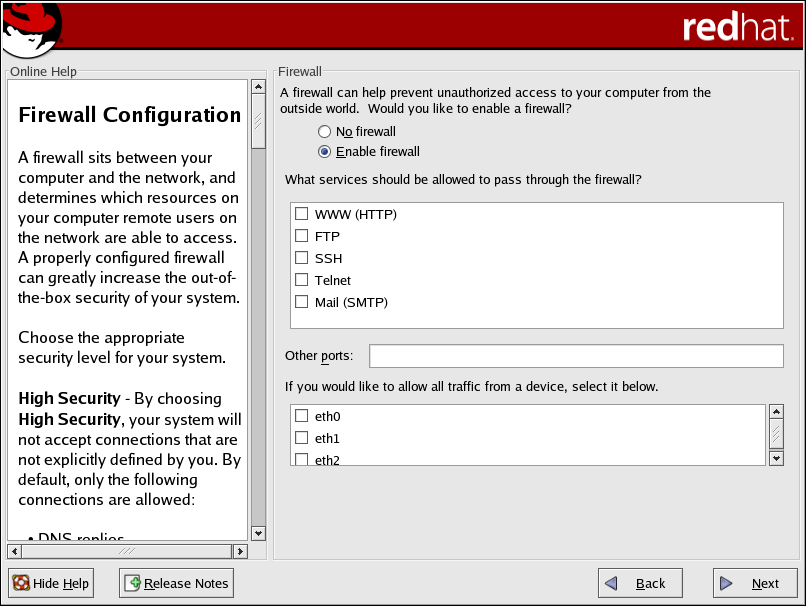Click the Hide Help lifebuoy icon

pos(21,583)
